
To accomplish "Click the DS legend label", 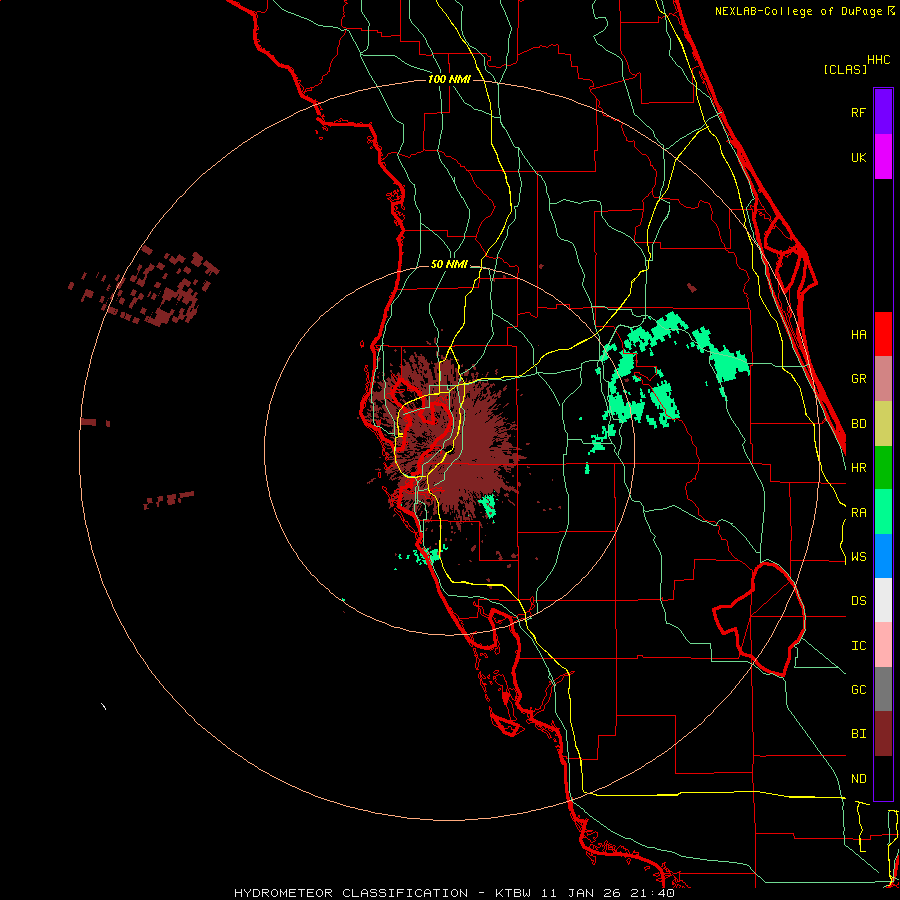I will point(858,601).
